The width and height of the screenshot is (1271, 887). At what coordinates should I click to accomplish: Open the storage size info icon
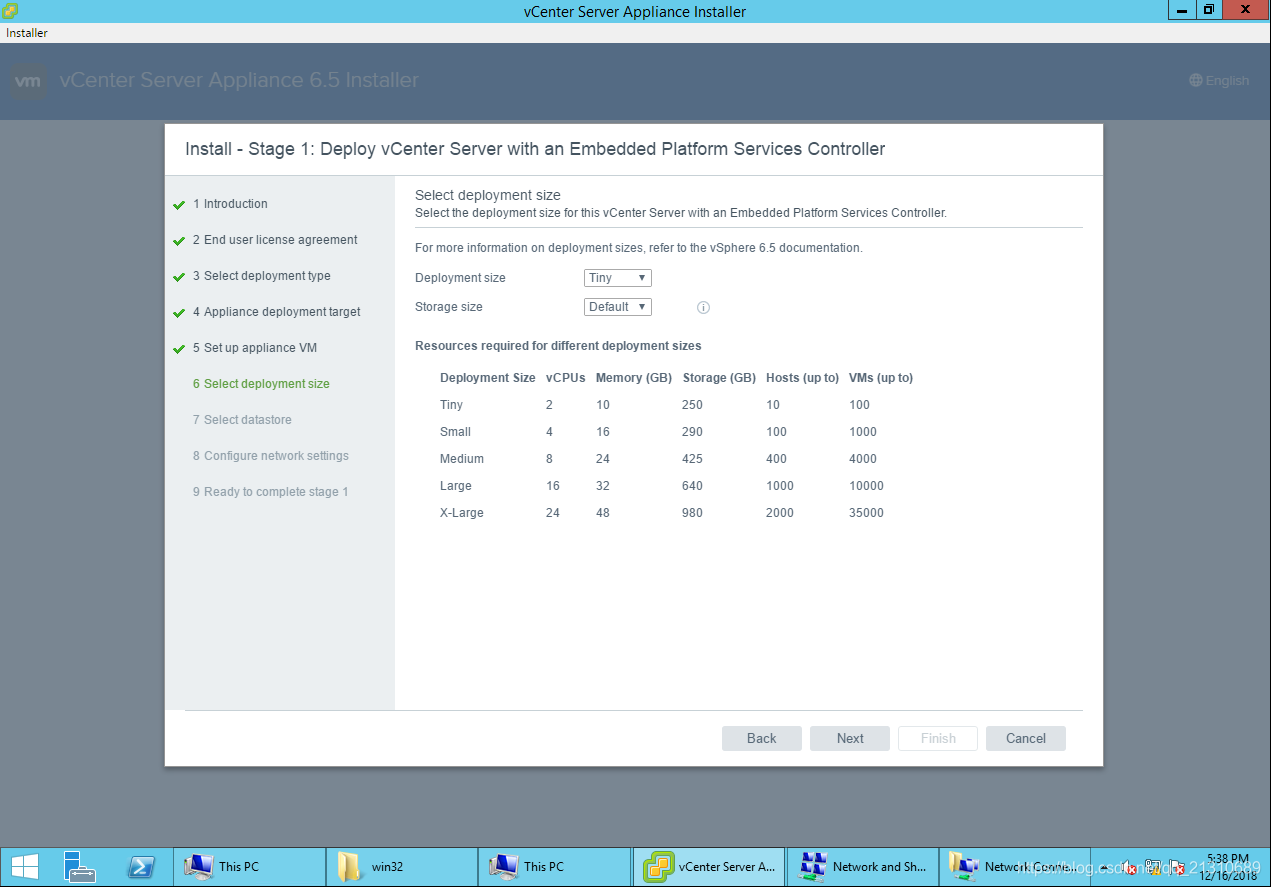[x=703, y=308]
